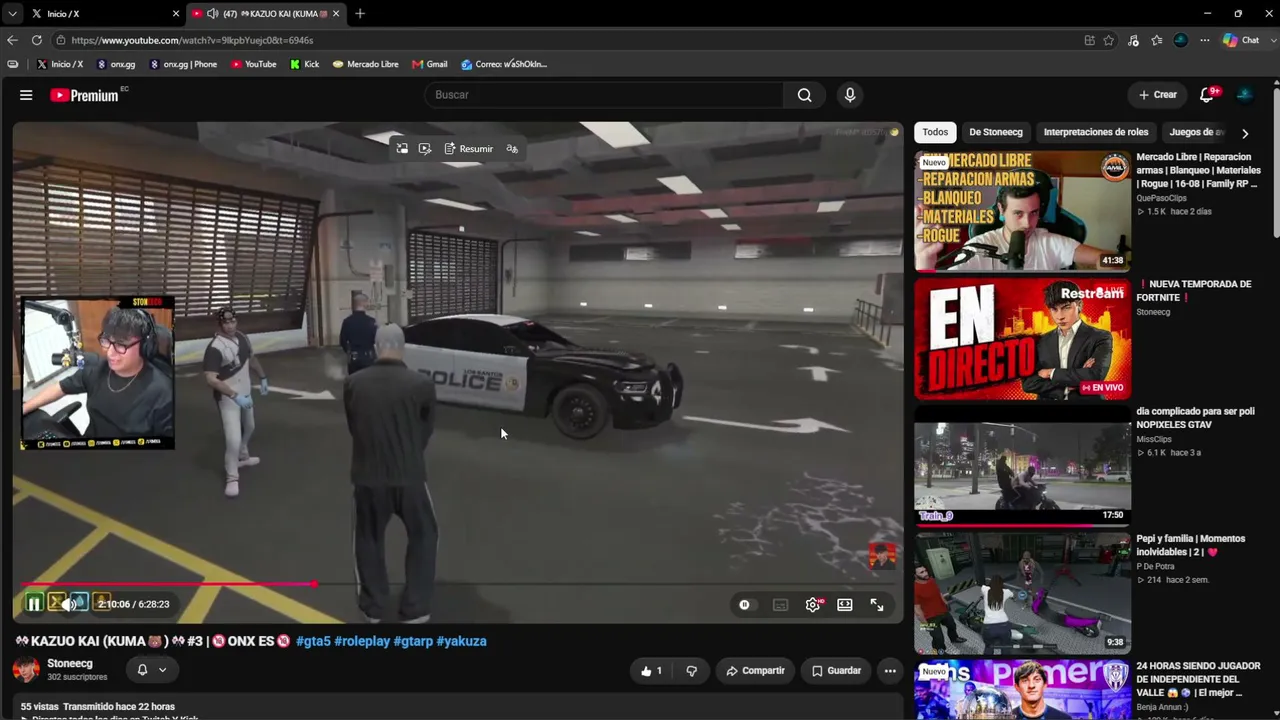Open a new browser tab
1280x720 pixels.
(360, 14)
